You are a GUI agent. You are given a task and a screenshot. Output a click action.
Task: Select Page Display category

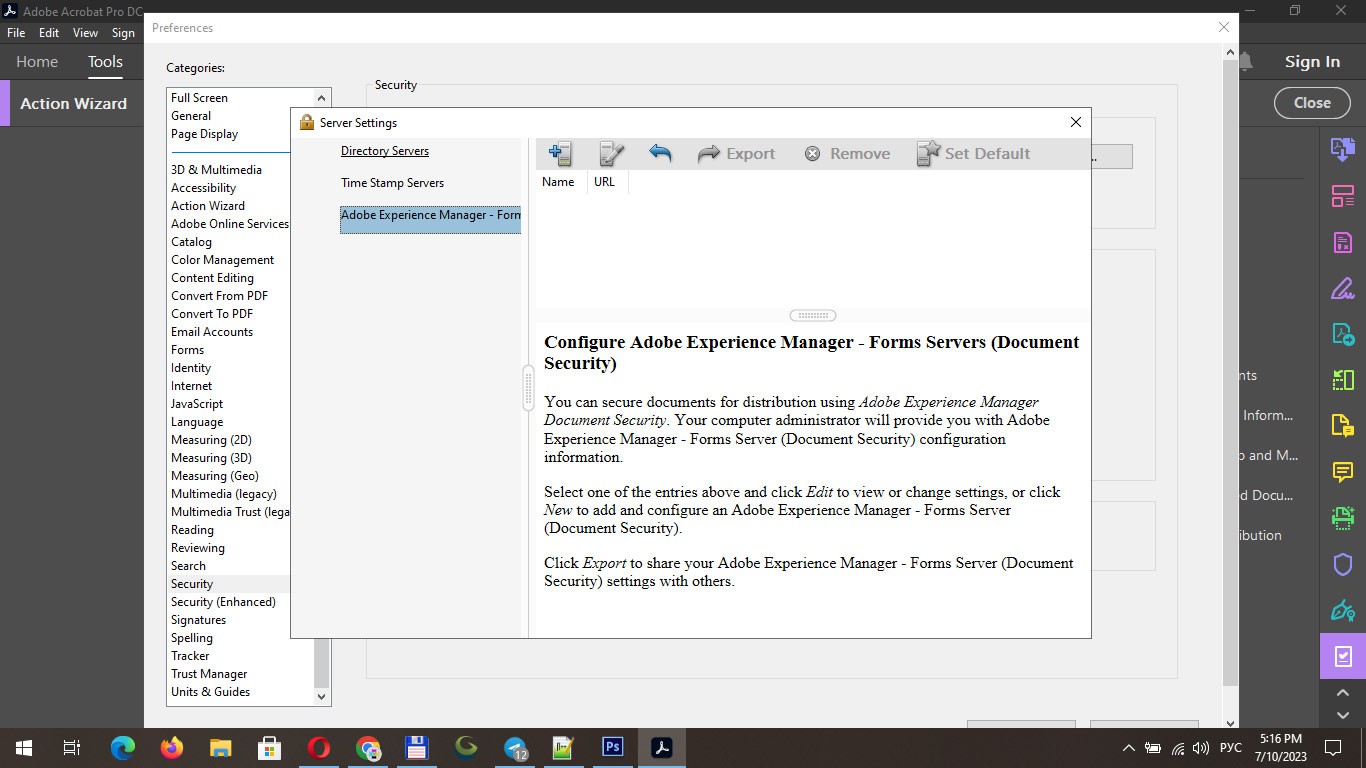204,134
